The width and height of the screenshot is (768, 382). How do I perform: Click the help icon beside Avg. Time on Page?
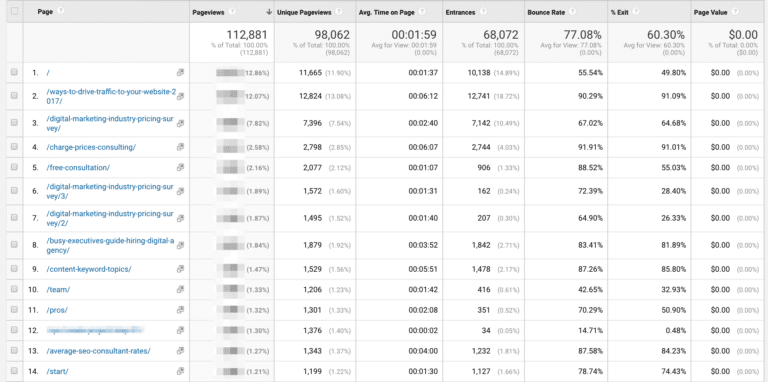coord(422,12)
